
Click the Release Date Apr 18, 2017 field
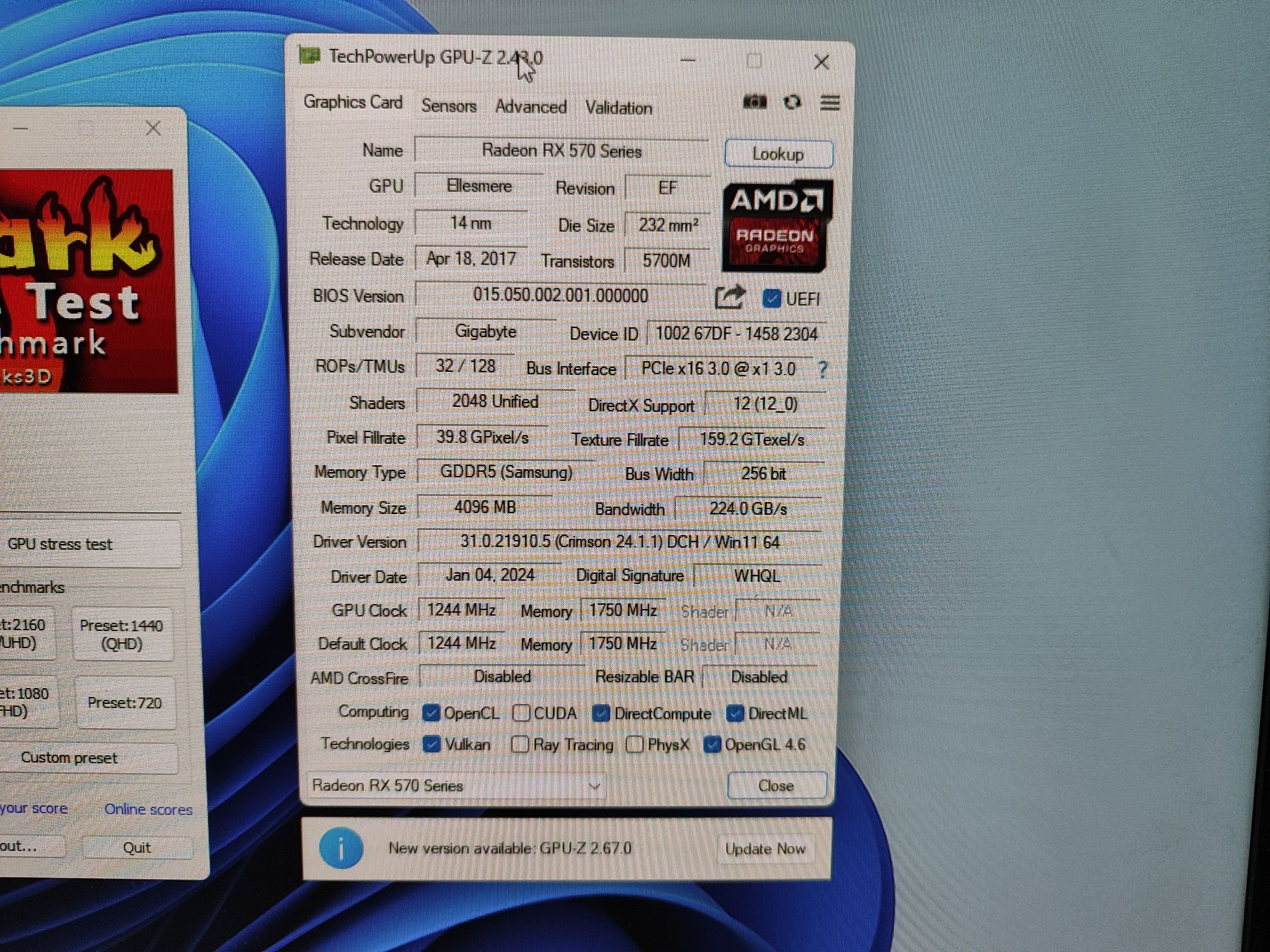pyautogui.click(x=471, y=259)
